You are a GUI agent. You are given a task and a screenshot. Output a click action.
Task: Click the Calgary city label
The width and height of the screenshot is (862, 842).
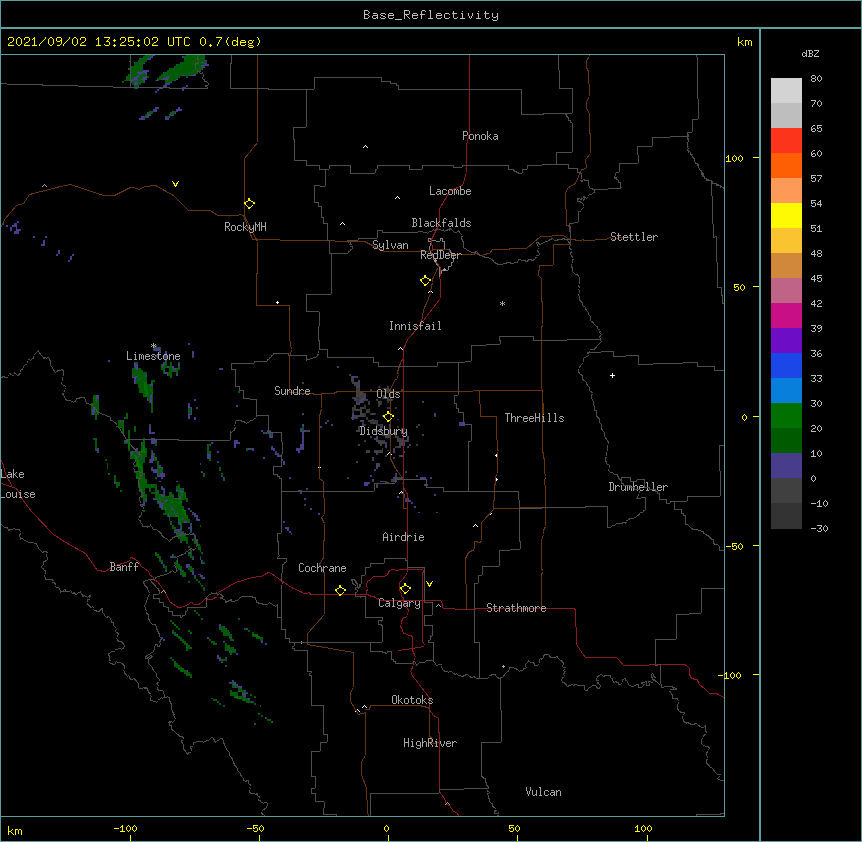pos(400,603)
